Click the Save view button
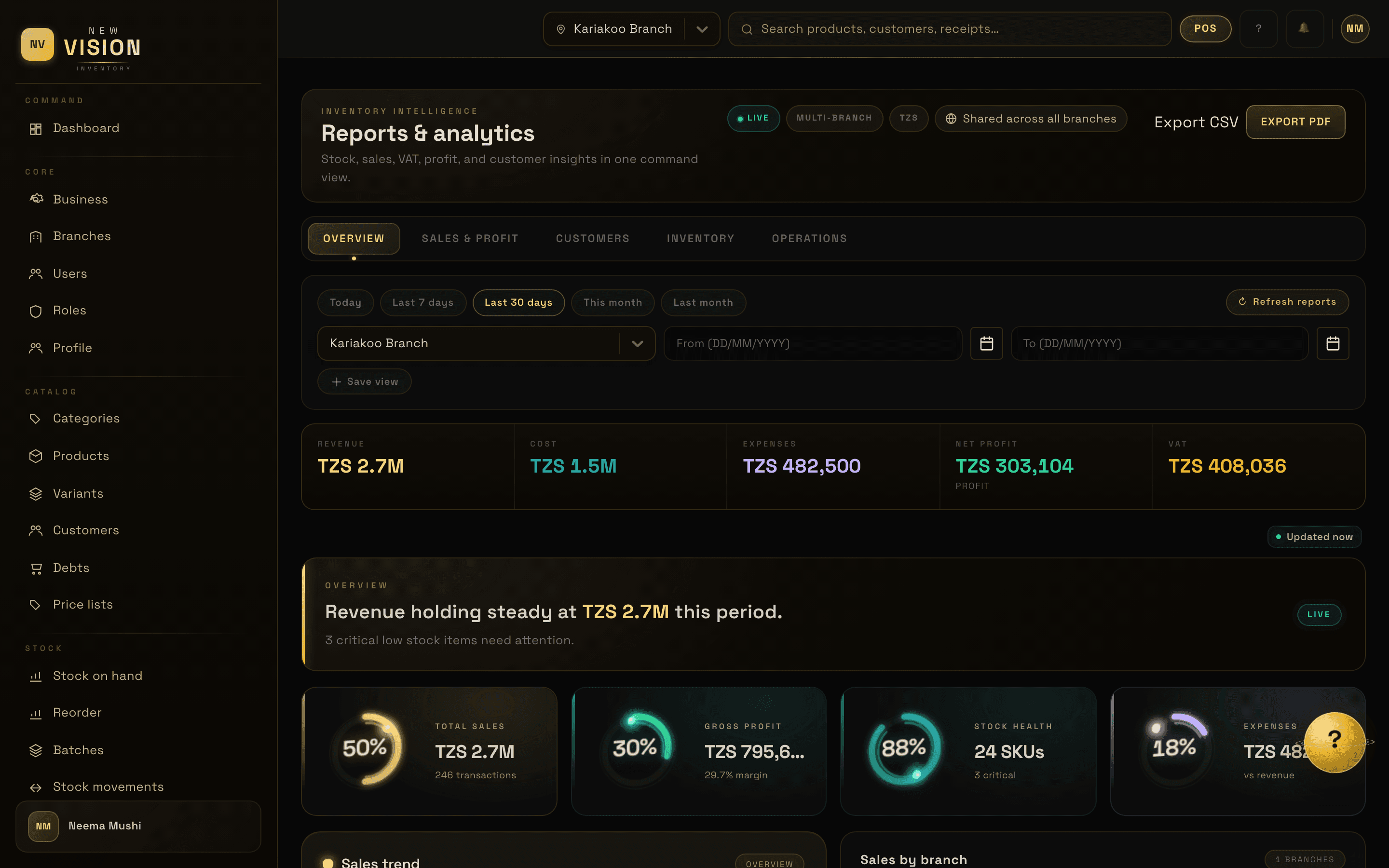Viewport: 1389px width, 868px height. (365, 382)
